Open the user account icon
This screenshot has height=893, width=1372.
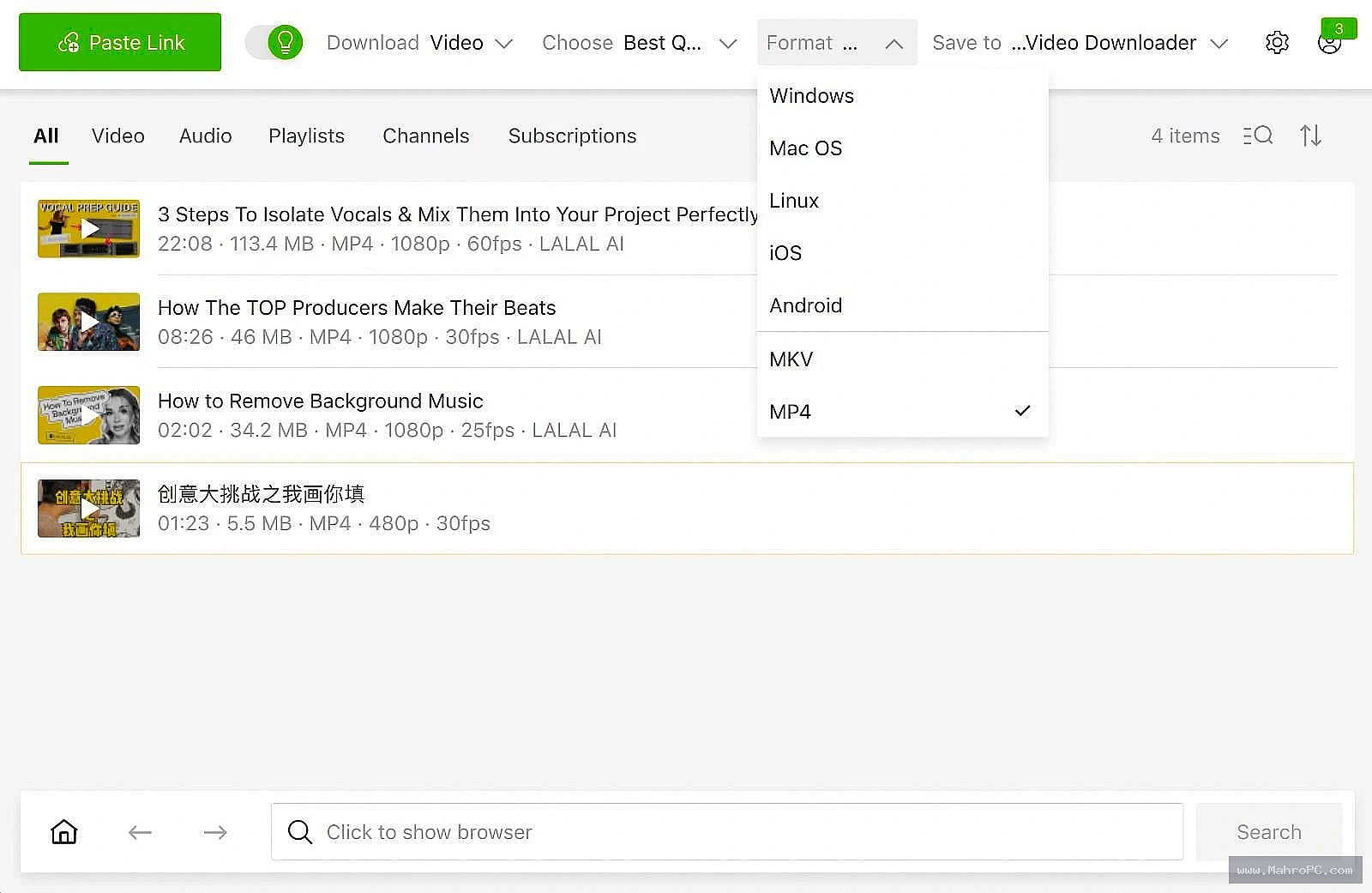click(1329, 45)
